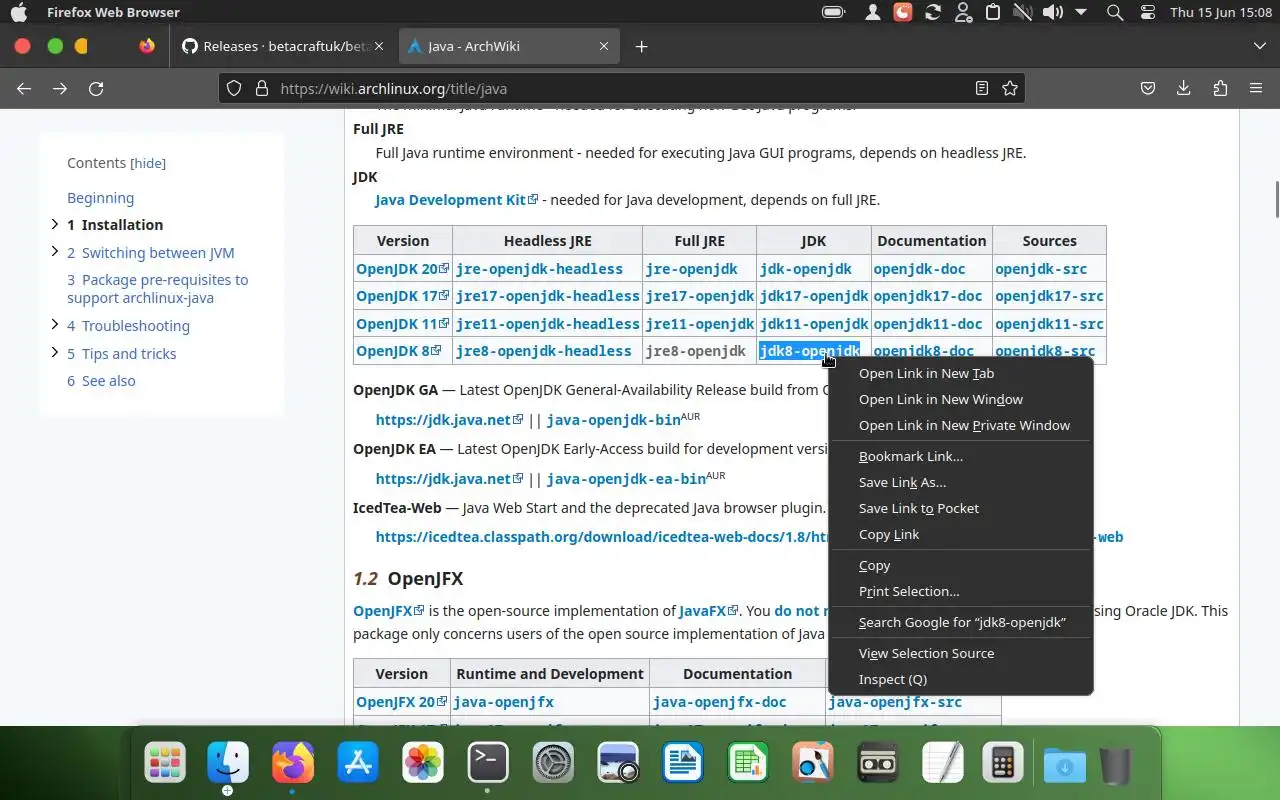Bookmark this page with the star icon
Viewport: 1280px width, 800px height.
pos(1010,88)
